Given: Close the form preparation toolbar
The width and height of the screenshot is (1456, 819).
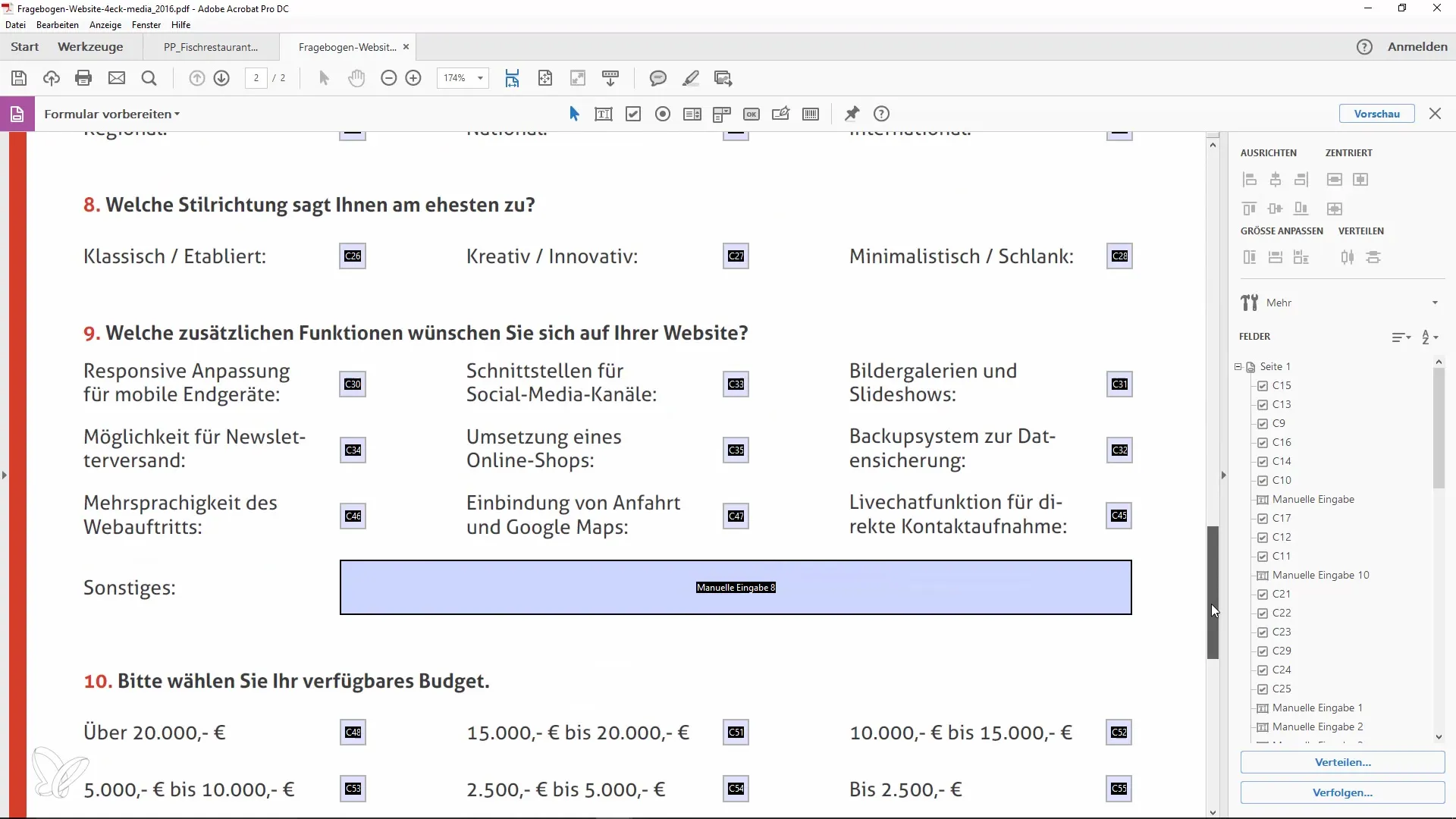Looking at the screenshot, I should [1435, 114].
